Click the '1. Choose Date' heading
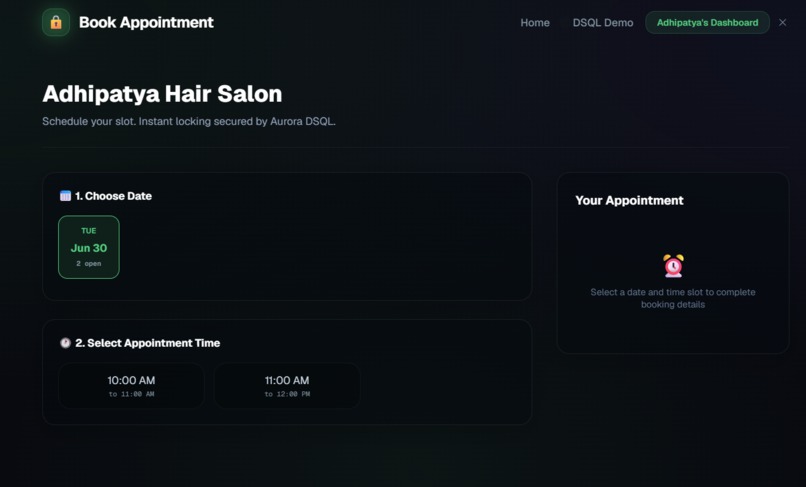 113,196
